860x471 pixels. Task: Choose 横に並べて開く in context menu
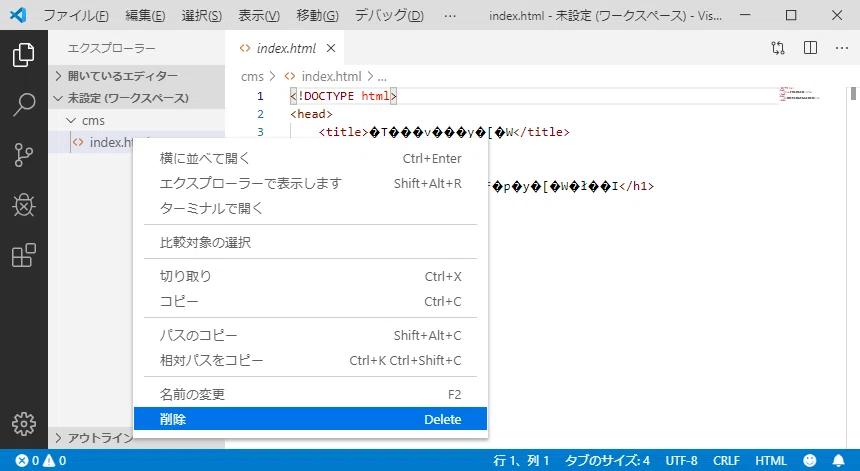(x=310, y=158)
